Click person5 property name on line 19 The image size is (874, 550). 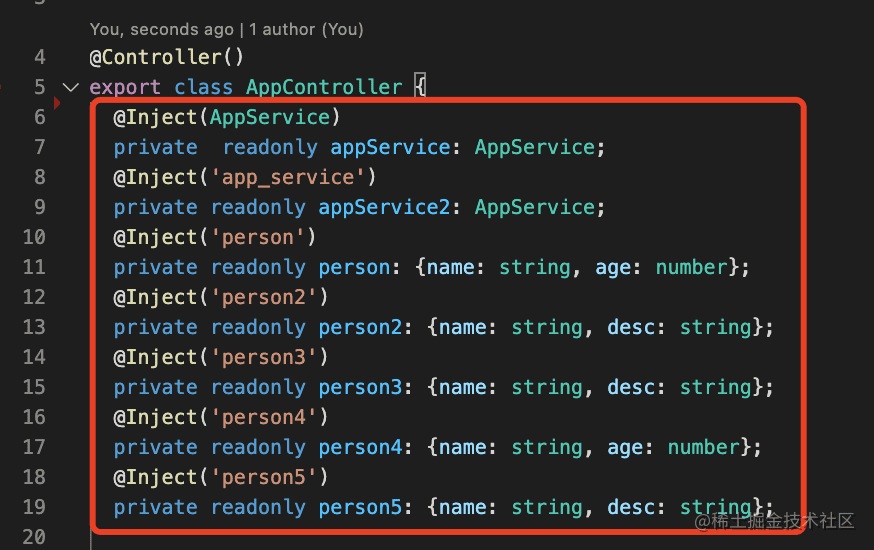pyautogui.click(x=360, y=508)
